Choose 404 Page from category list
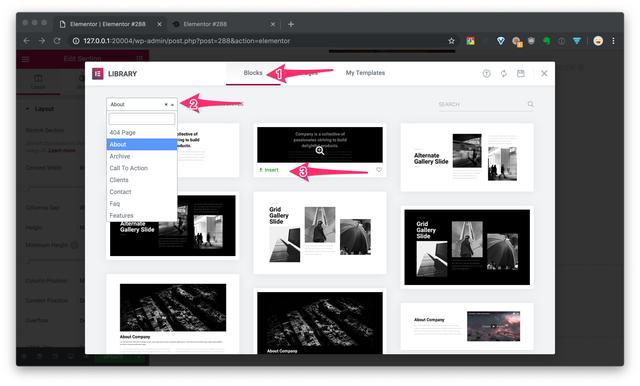The image size is (640, 386). point(142,133)
